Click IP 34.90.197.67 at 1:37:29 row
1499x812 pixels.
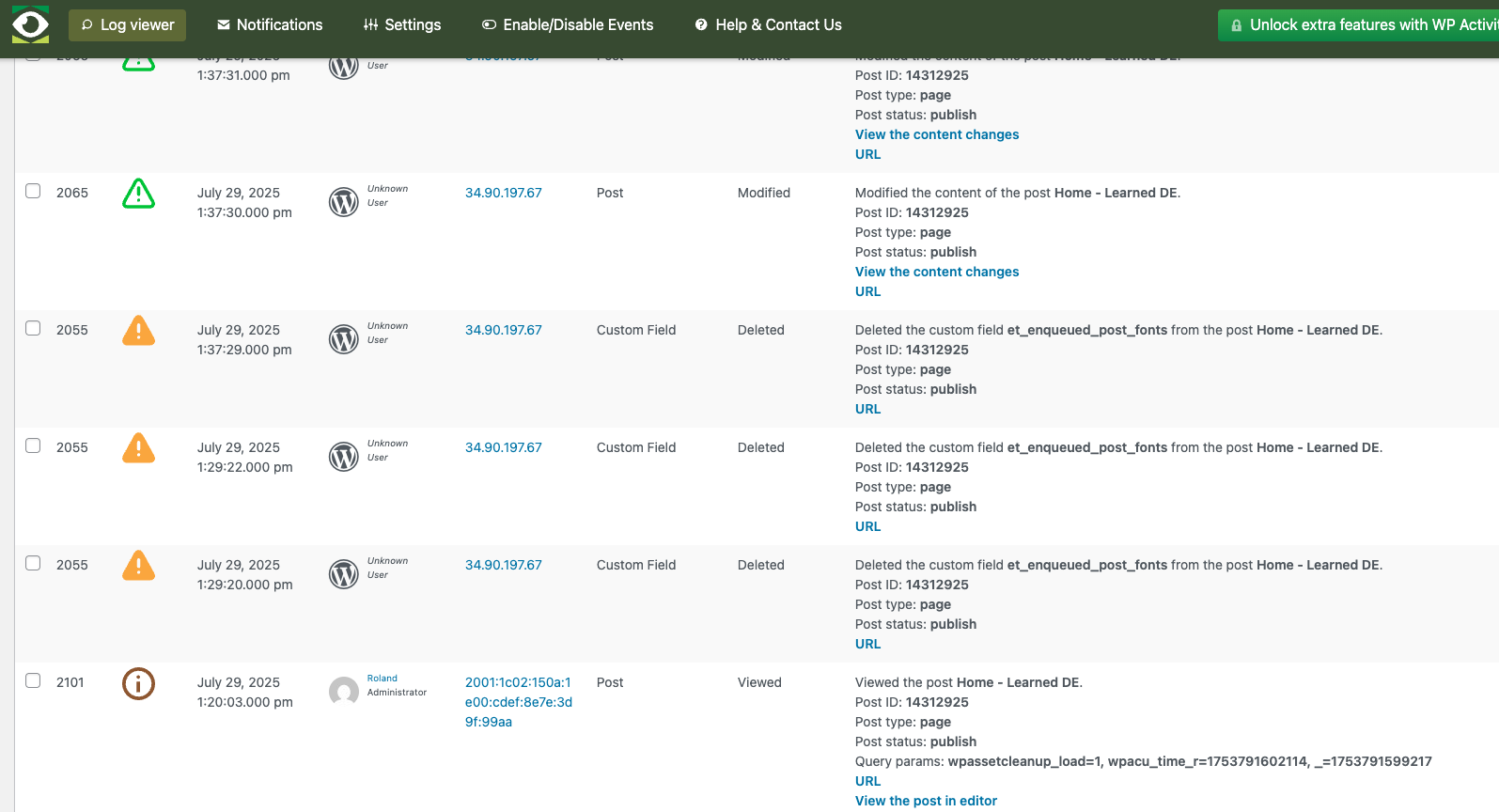504,330
